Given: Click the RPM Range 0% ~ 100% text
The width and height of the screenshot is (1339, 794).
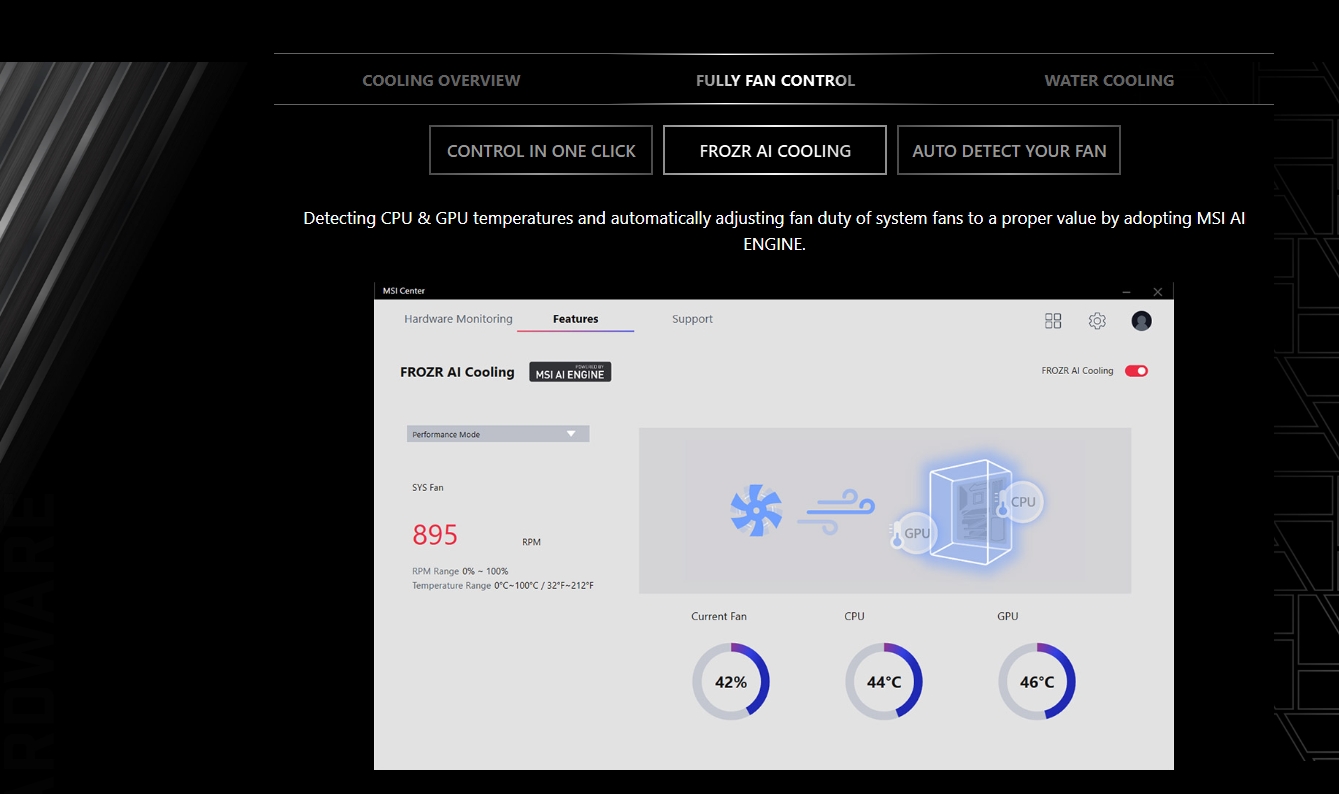Looking at the screenshot, I should point(460,571).
